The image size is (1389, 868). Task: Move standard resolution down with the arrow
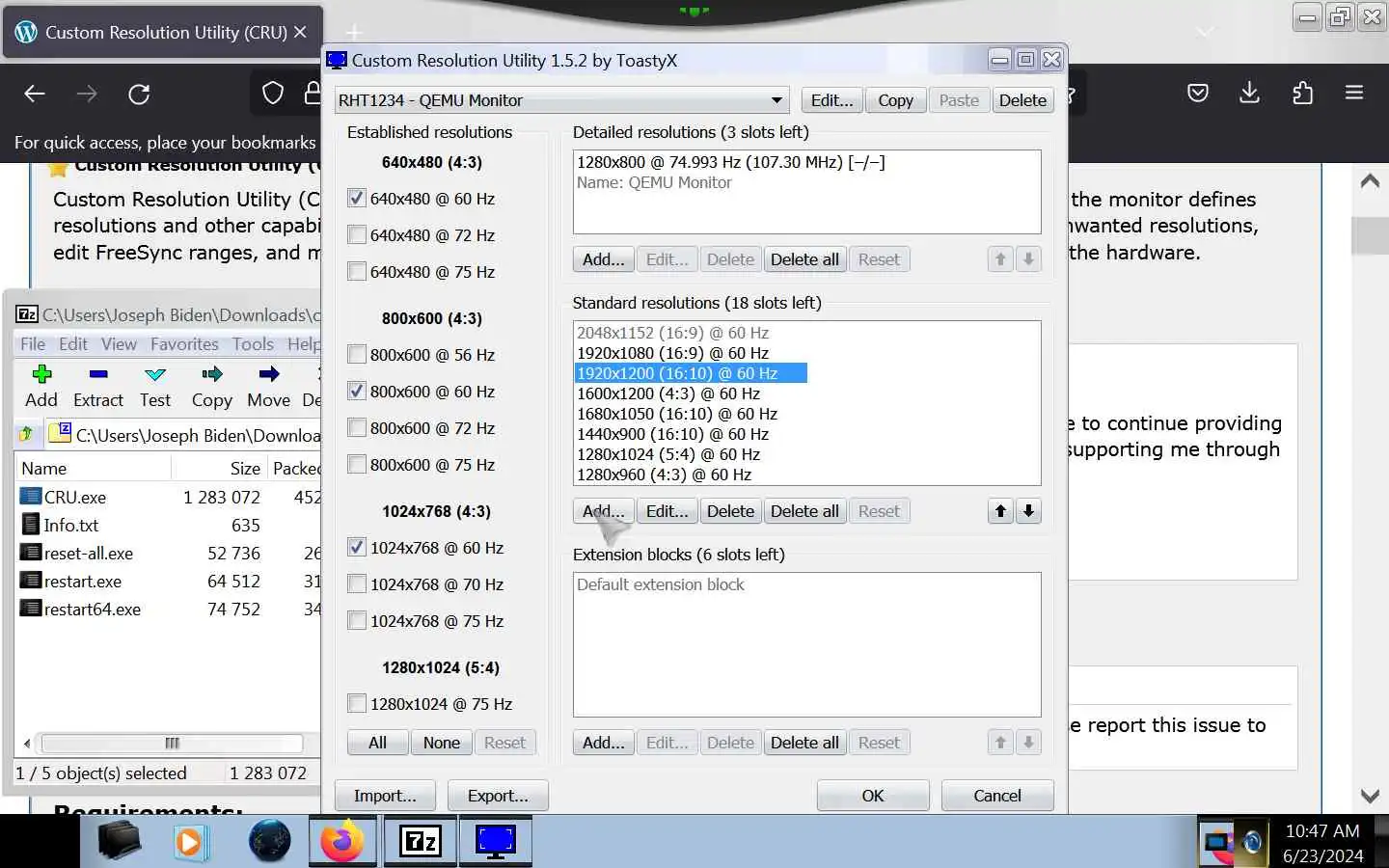click(x=1028, y=511)
